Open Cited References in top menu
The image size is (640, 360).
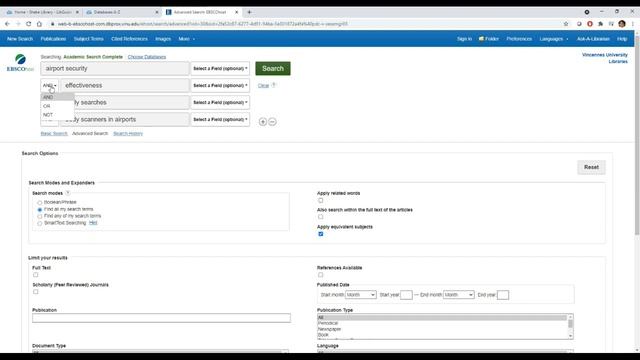tap(129, 39)
